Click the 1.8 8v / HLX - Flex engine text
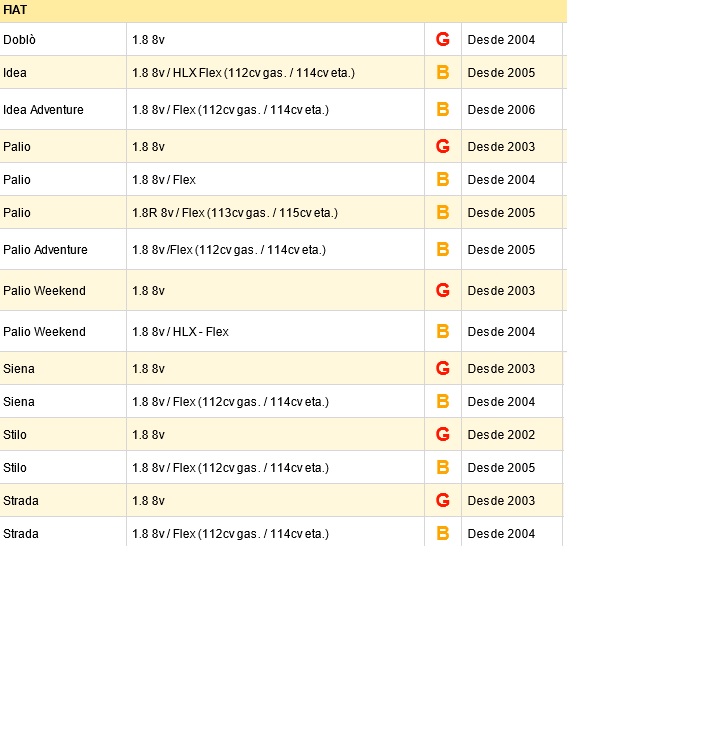Screen dimensions: 702x744 coord(180,332)
